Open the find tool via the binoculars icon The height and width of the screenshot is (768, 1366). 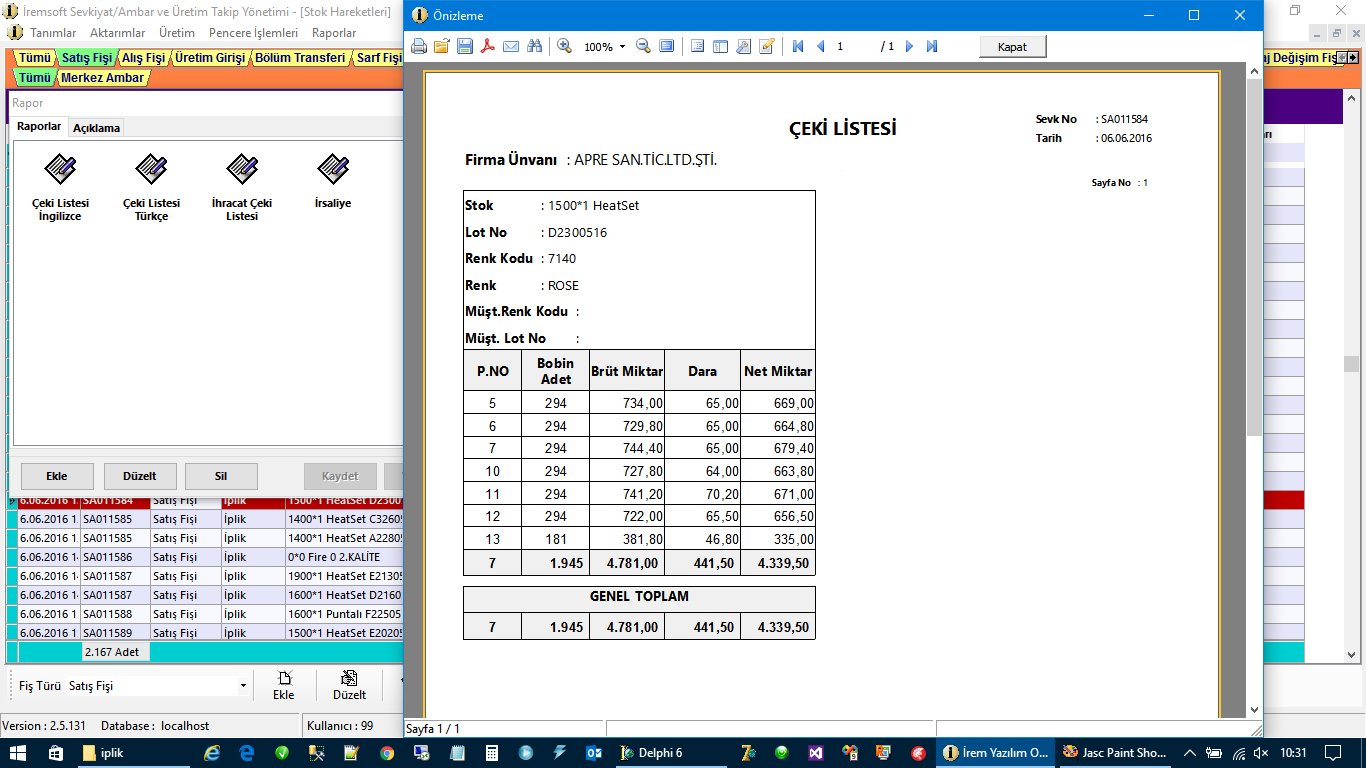tap(534, 46)
